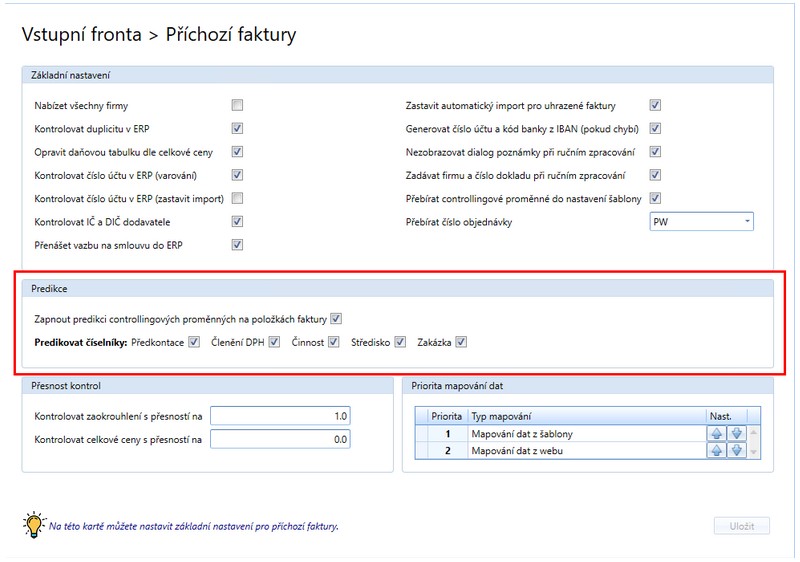Toggle 'Zapnout predikci controllingových proměnných' checkbox
Screen dimensions: 800x562
click(x=336, y=319)
